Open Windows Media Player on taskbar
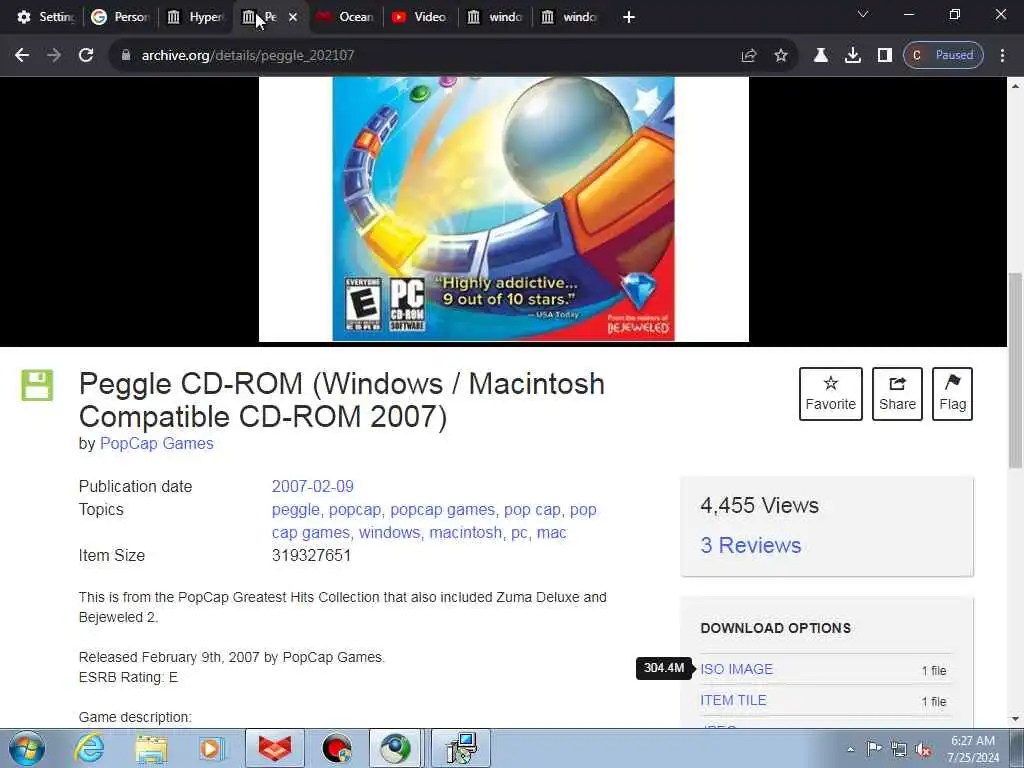Viewport: 1024px width, 768px height. tap(212, 748)
